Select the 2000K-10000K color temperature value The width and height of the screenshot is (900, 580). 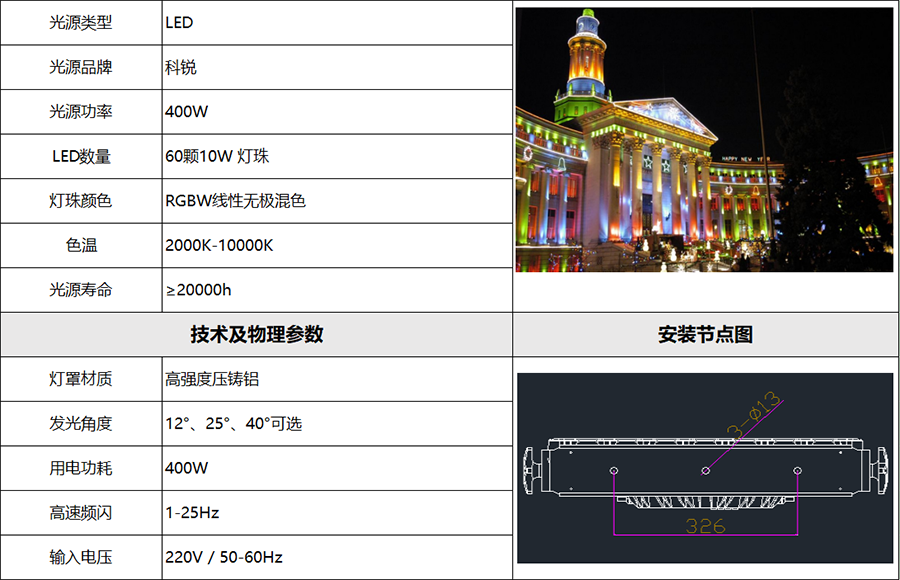219,245
